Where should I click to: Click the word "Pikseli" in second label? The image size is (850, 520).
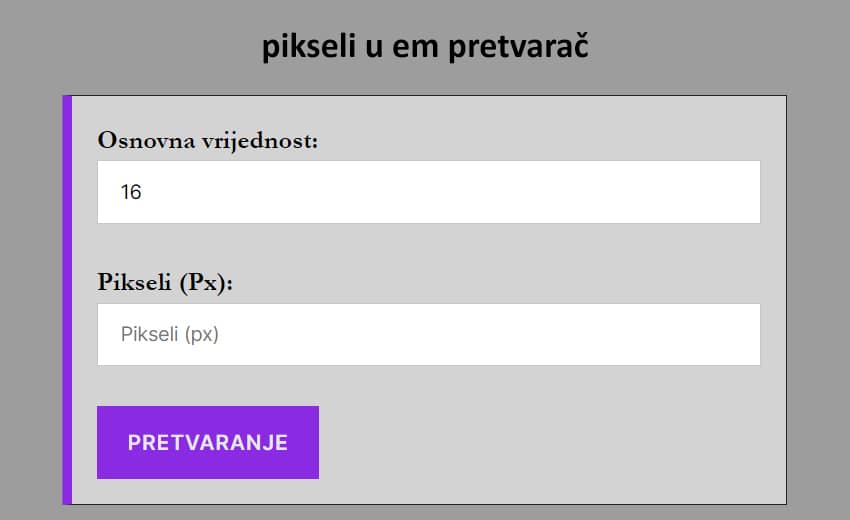135,282
